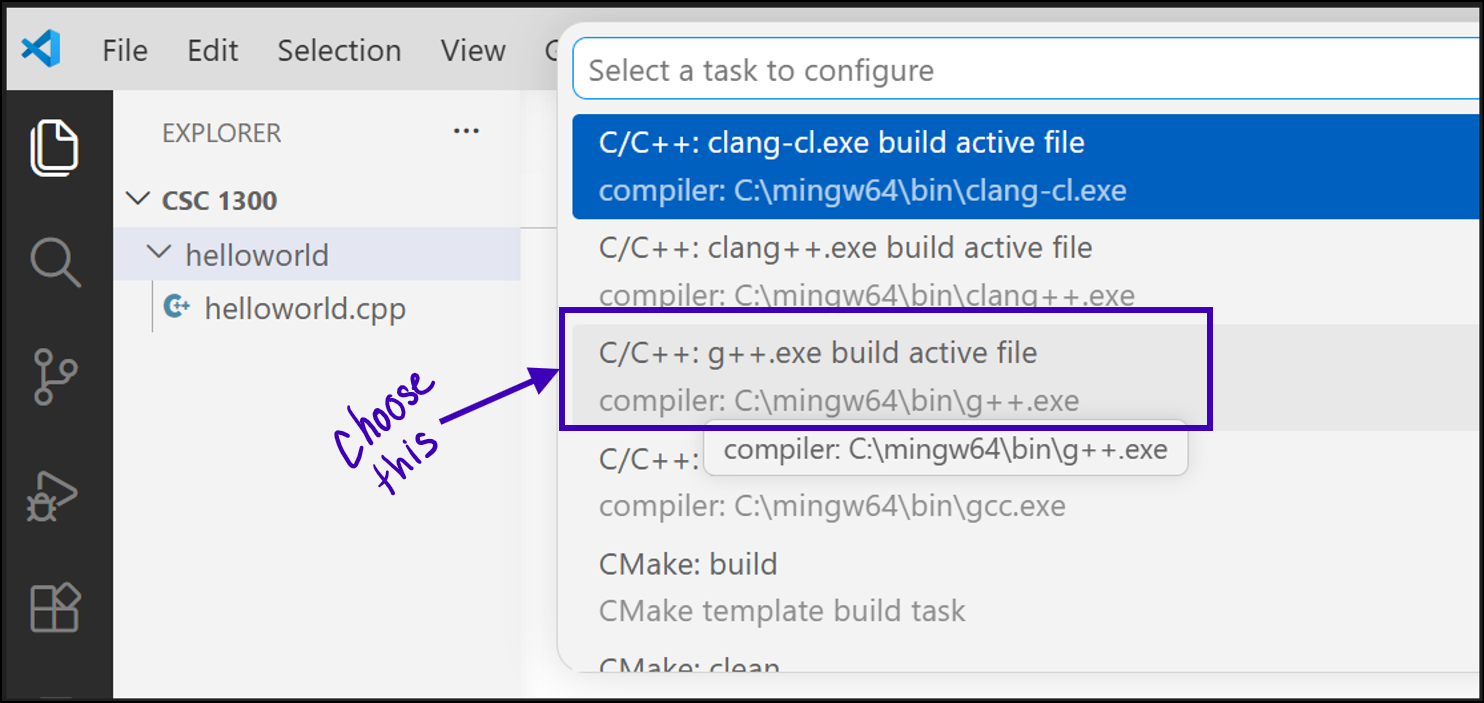Screen dimensions: 1484x703
Task: Click the C++ file icon beside helloworld.cpp
Action: click(176, 308)
